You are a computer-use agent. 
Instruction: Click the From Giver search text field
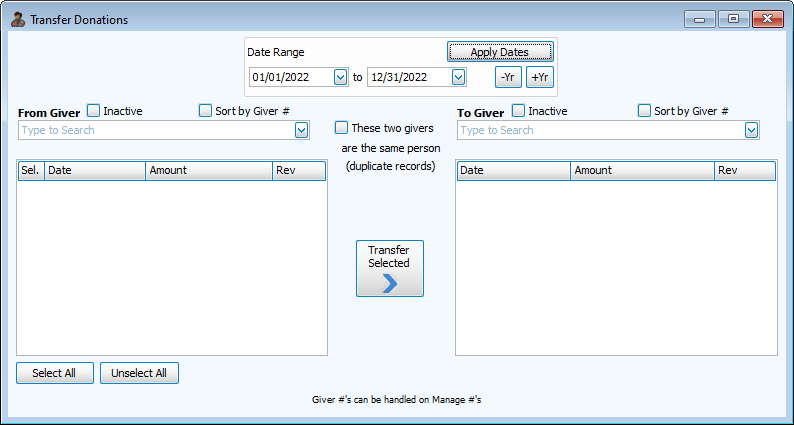(x=155, y=130)
